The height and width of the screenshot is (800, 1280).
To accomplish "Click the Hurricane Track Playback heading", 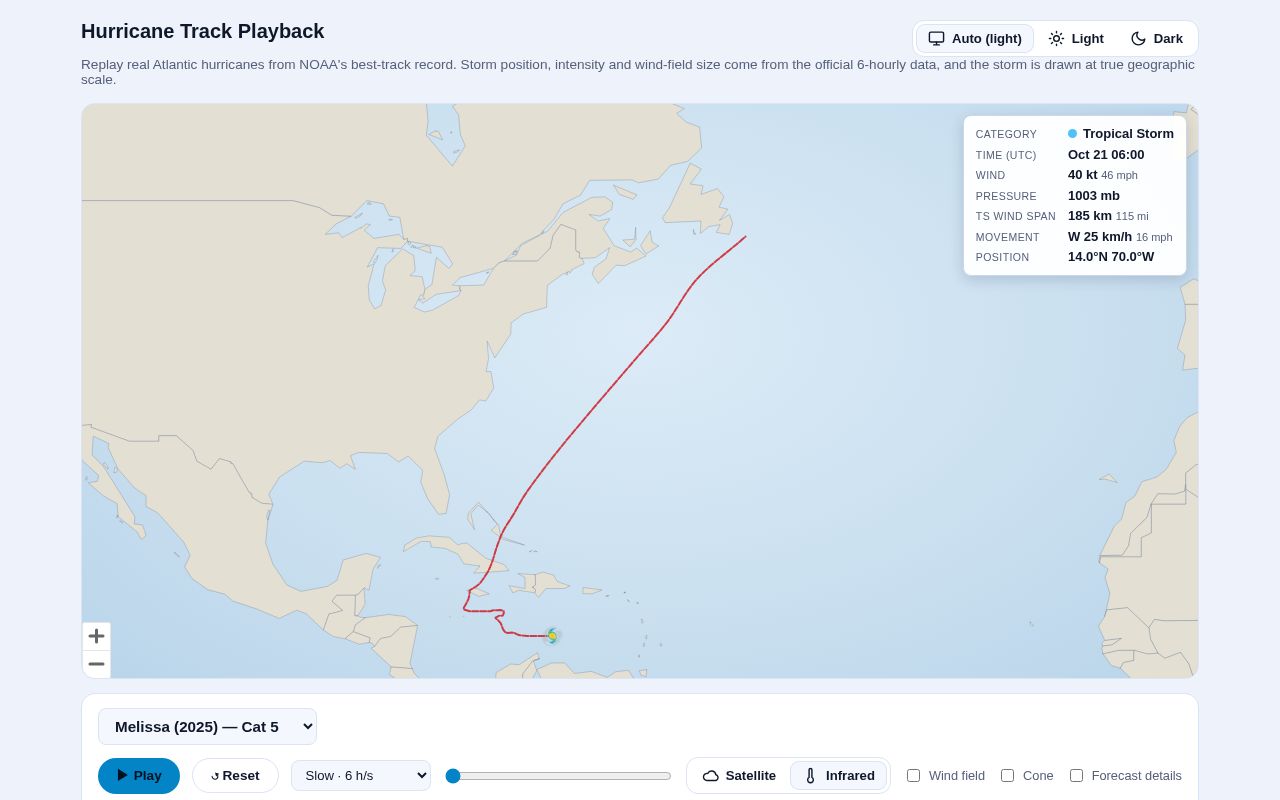I will (203, 31).
